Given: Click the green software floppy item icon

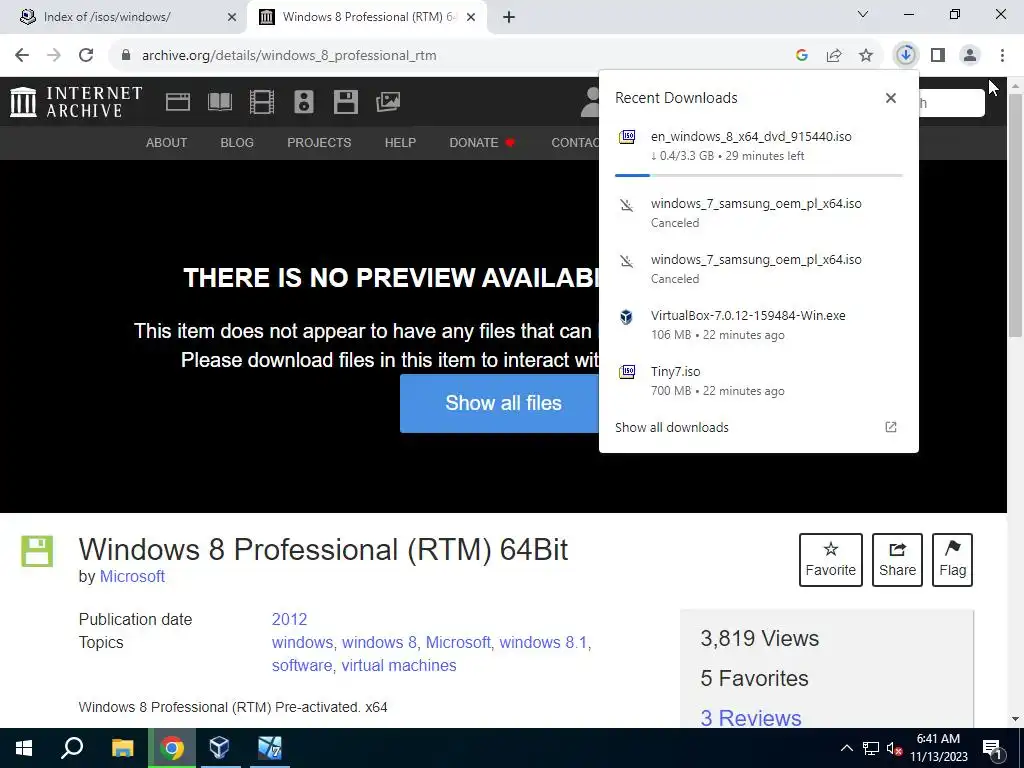Looking at the screenshot, I should pos(37,551).
